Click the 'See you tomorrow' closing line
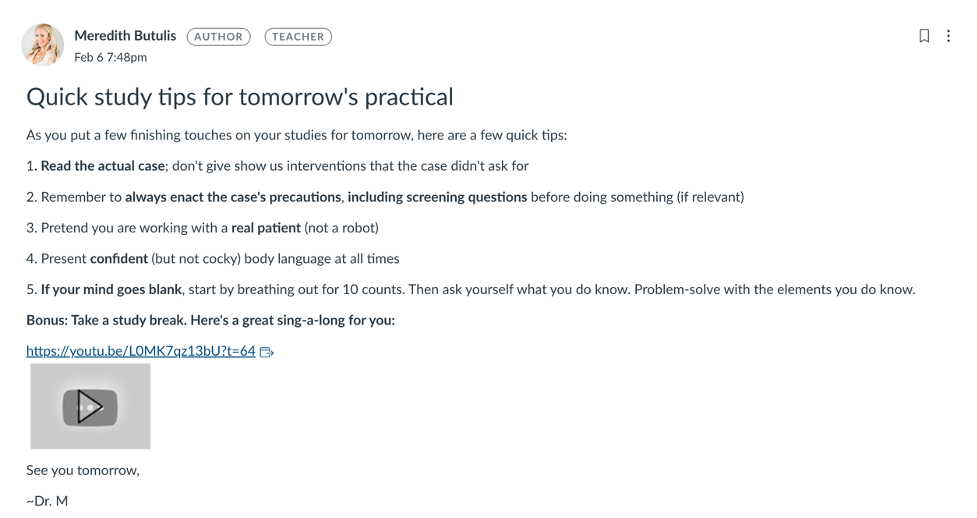The image size is (977, 518). tap(83, 471)
